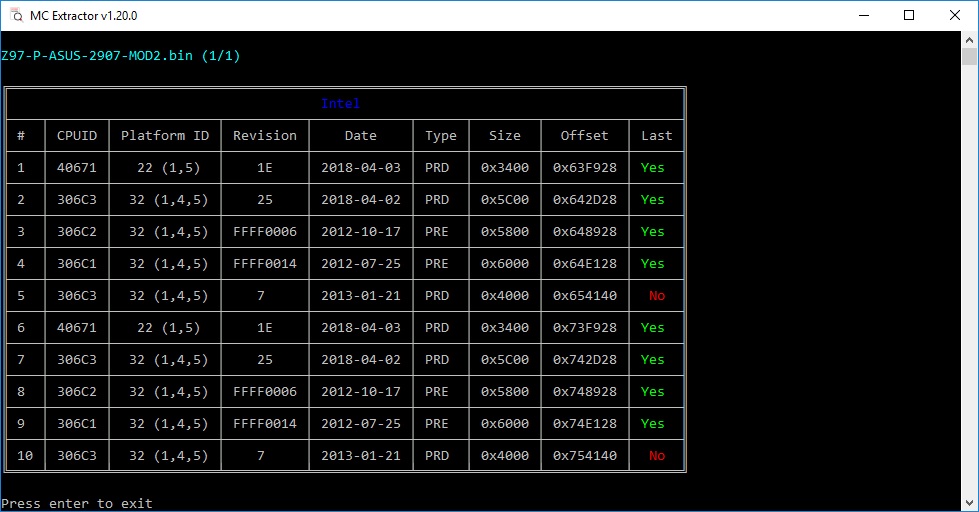
Task: Click the MC Extractor v1.20.0 window title
Action: tap(84, 16)
